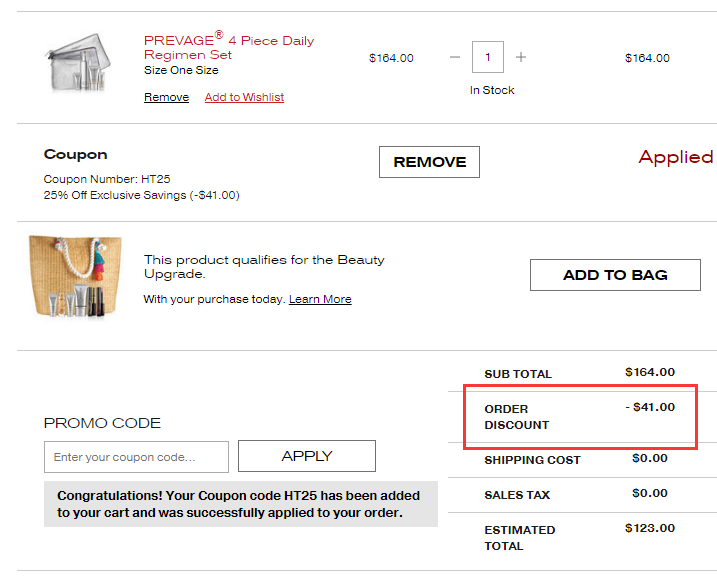The image size is (717, 578).
Task: Click the promo code input field
Action: click(x=136, y=457)
